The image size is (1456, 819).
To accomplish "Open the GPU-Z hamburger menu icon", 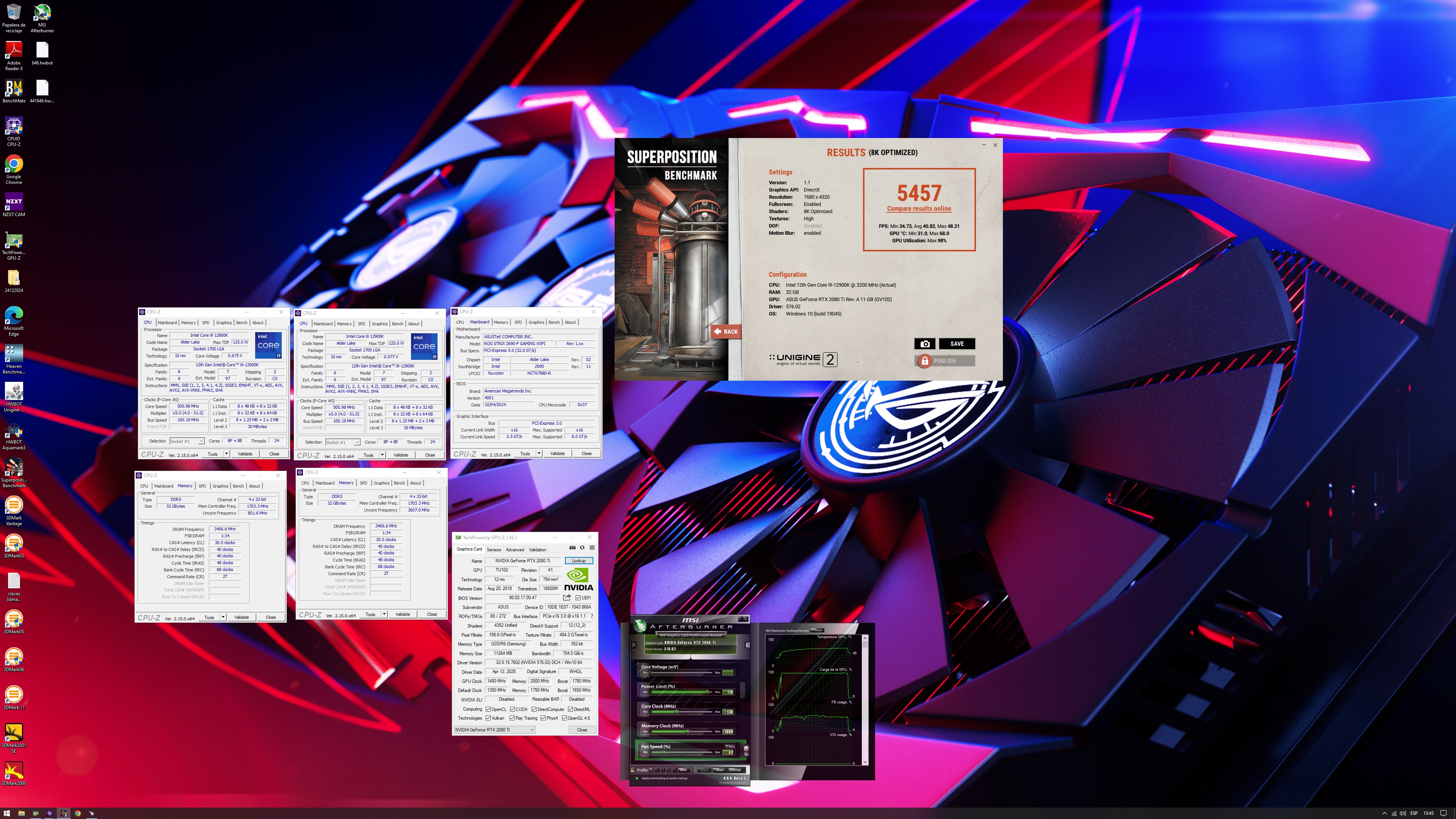I will tap(592, 548).
